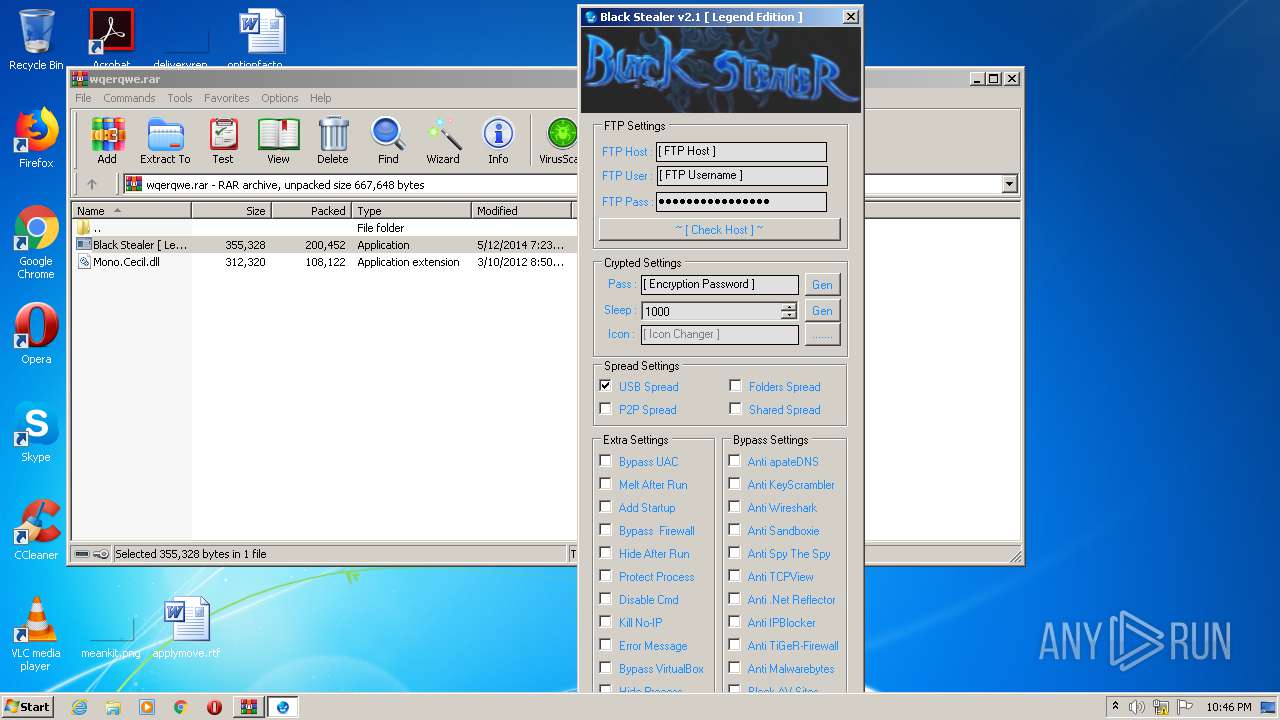Uncheck USB Spread checkbox
The height and width of the screenshot is (720, 1280).
[605, 386]
